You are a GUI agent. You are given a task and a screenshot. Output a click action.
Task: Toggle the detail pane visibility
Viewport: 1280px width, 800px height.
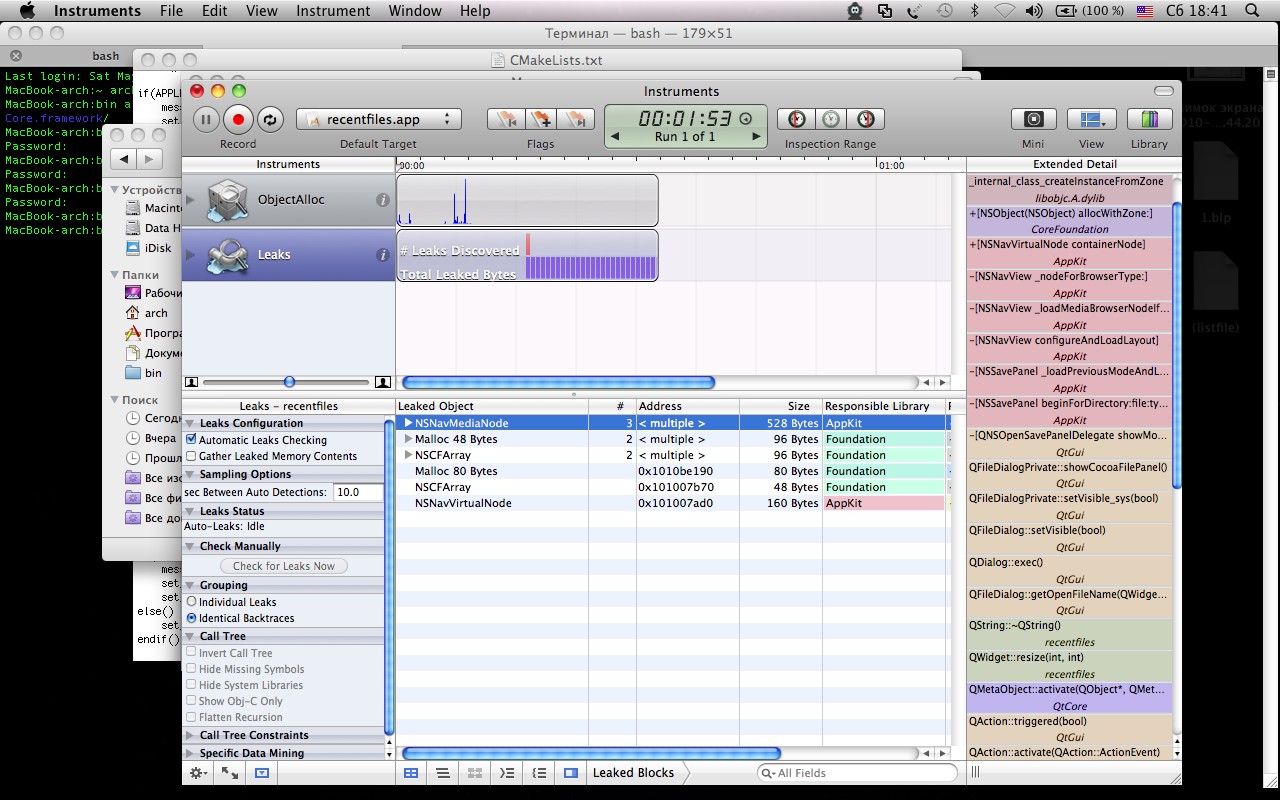click(x=261, y=773)
